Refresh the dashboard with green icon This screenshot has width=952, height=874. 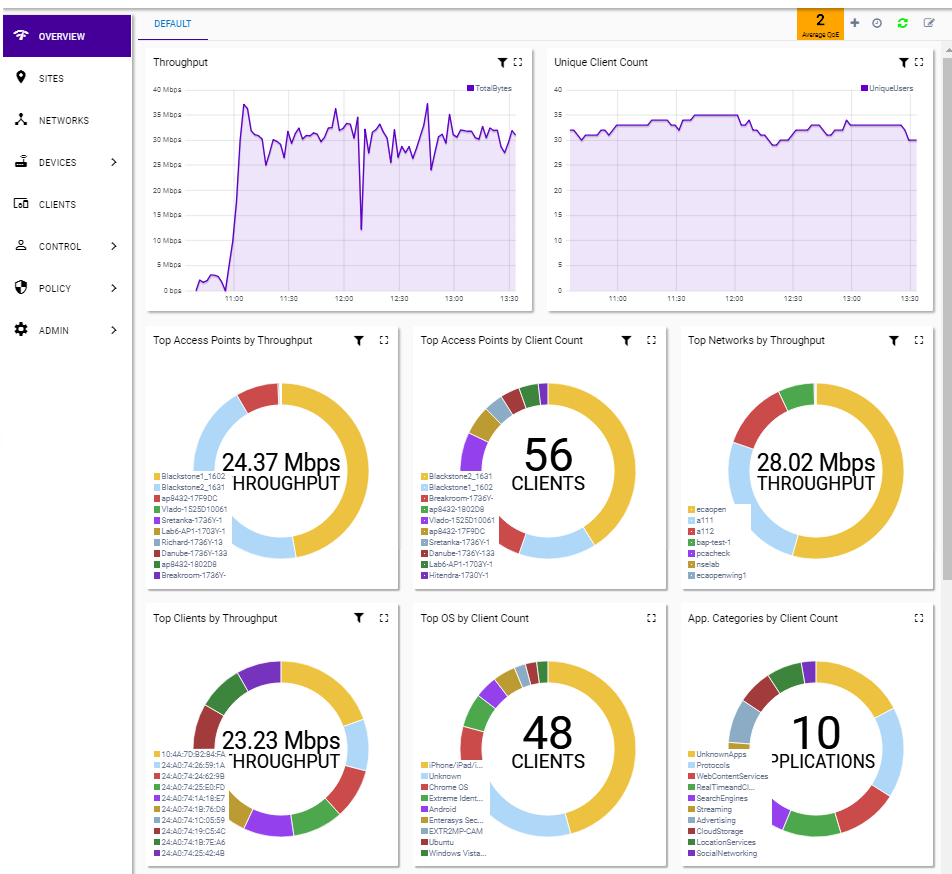[x=903, y=23]
